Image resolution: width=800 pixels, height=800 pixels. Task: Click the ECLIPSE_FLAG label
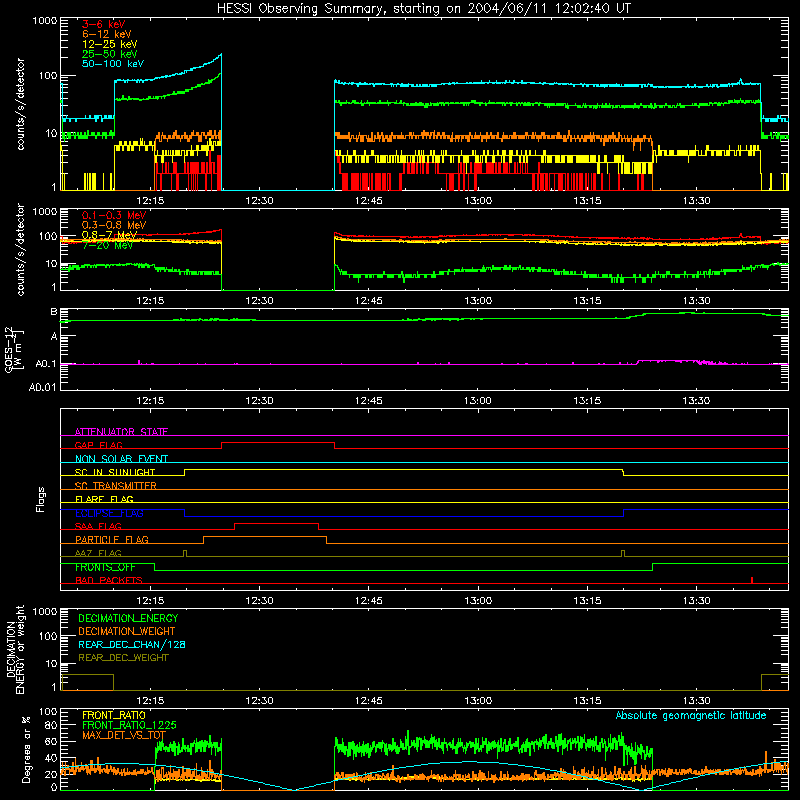tap(109, 513)
